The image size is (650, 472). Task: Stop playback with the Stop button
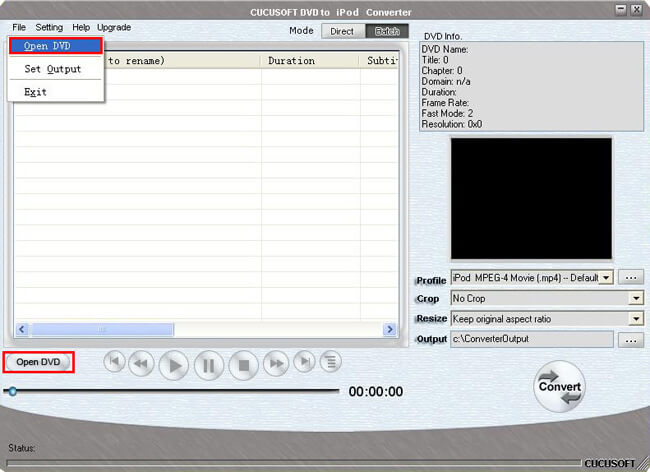pyautogui.click(x=242, y=365)
